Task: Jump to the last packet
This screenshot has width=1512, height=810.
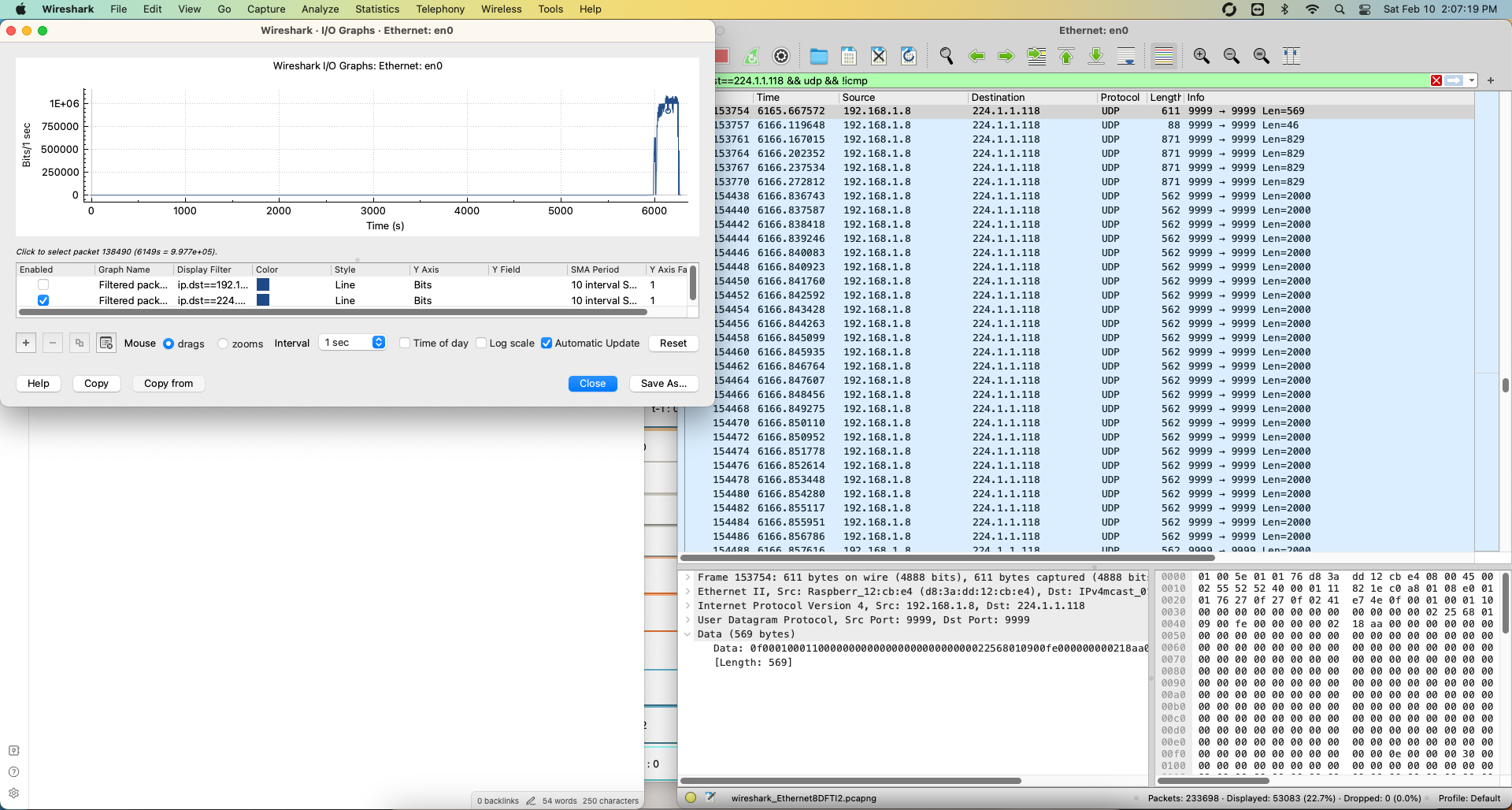Action: coord(1096,56)
